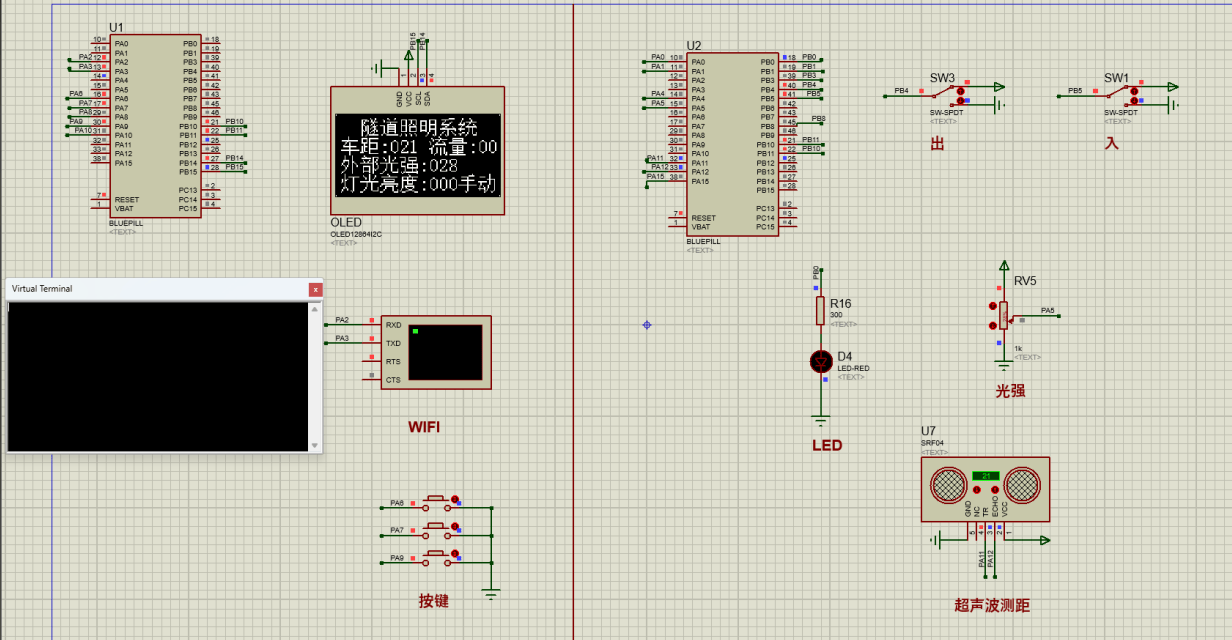Close the Virtual Terminal window
Image resolution: width=1232 pixels, height=640 pixels.
pyautogui.click(x=316, y=289)
